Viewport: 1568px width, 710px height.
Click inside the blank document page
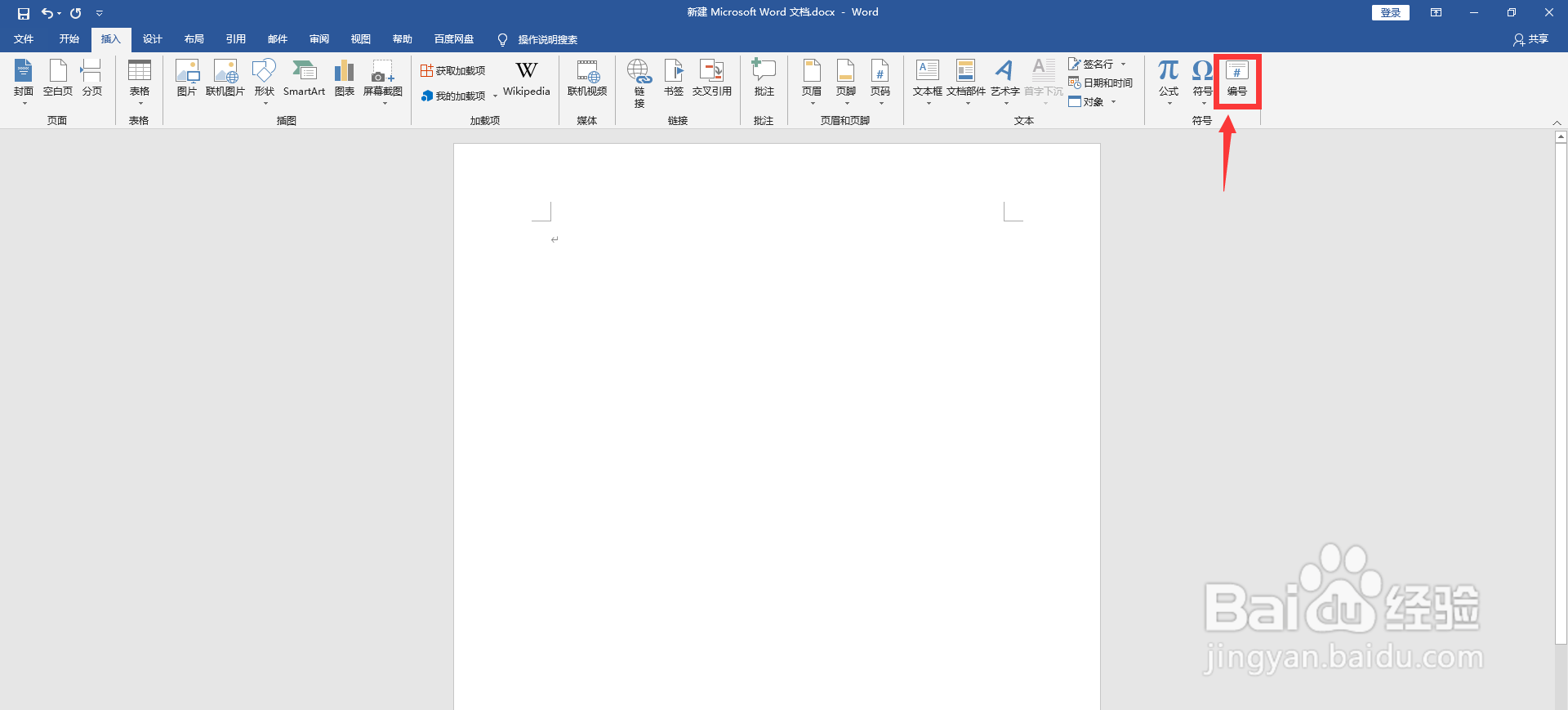pyautogui.click(x=777, y=425)
